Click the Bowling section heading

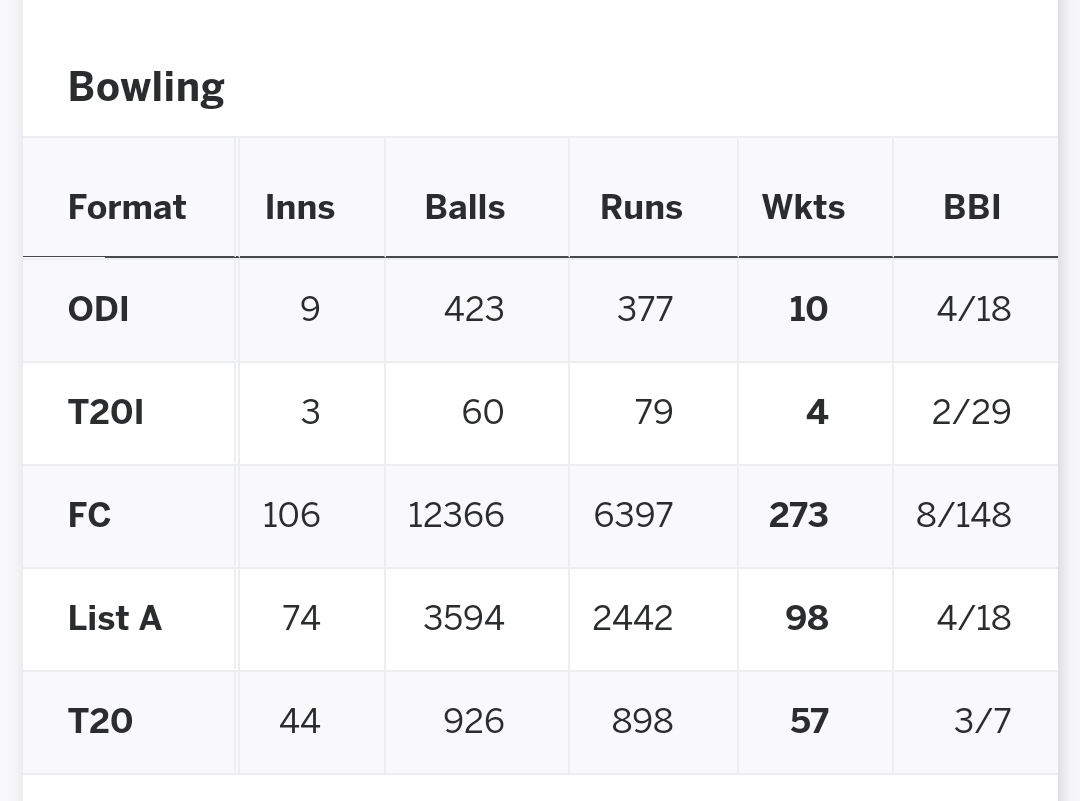(146, 87)
